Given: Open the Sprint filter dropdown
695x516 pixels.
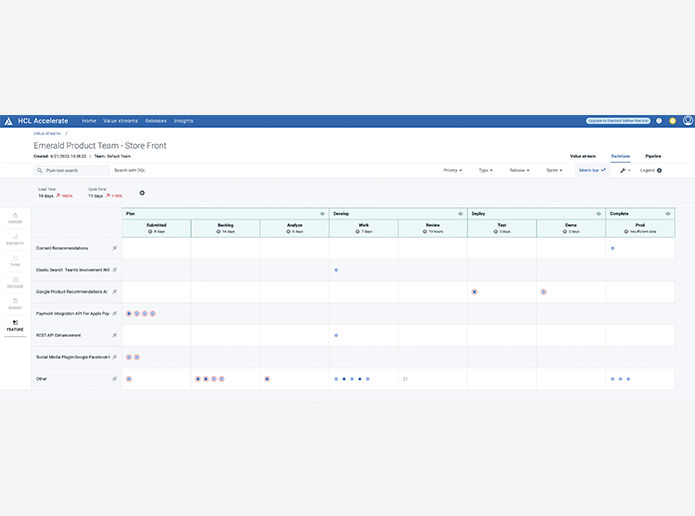Looking at the screenshot, I should tap(553, 170).
